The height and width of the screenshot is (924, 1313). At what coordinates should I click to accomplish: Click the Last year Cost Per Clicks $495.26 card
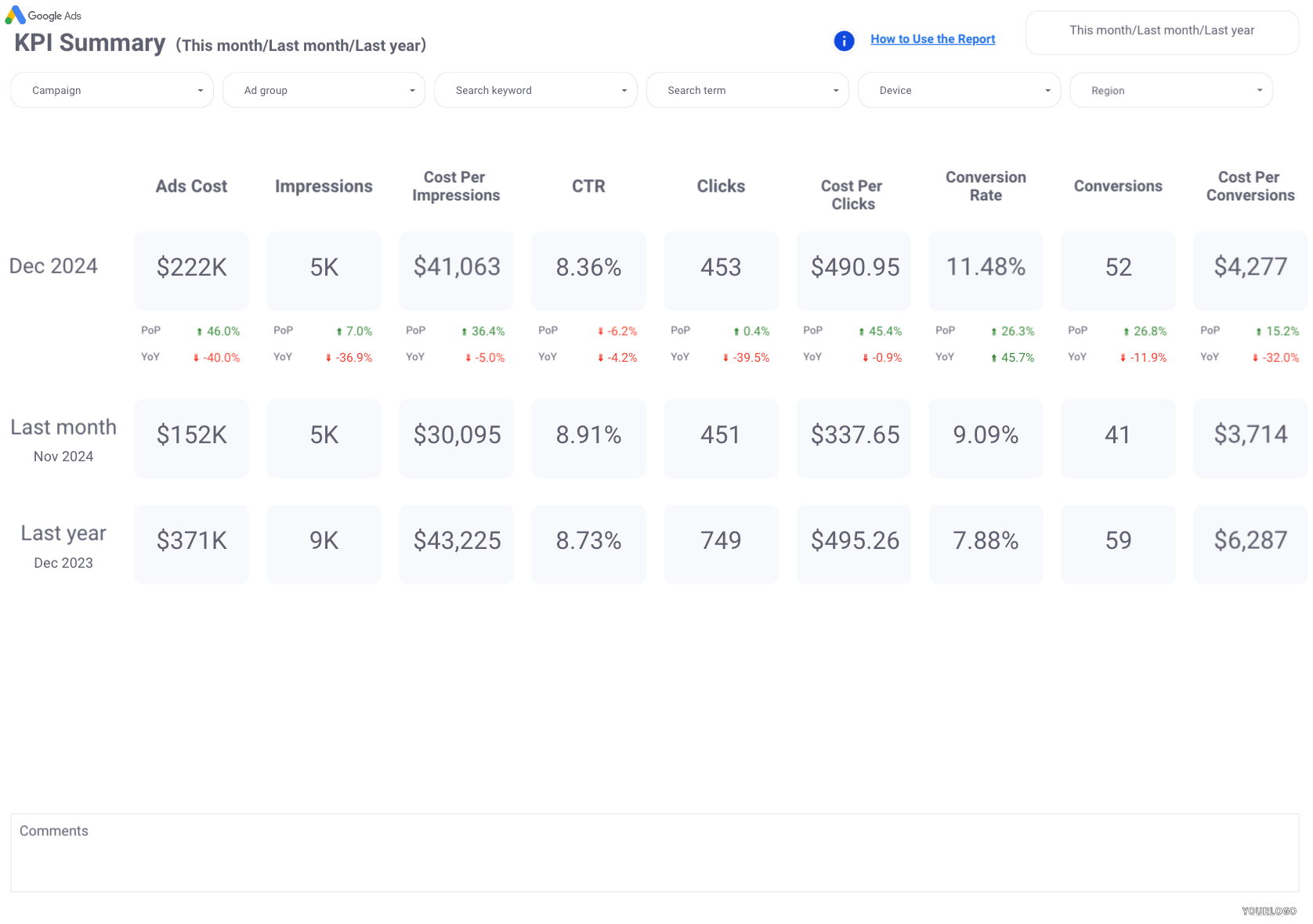tap(854, 543)
